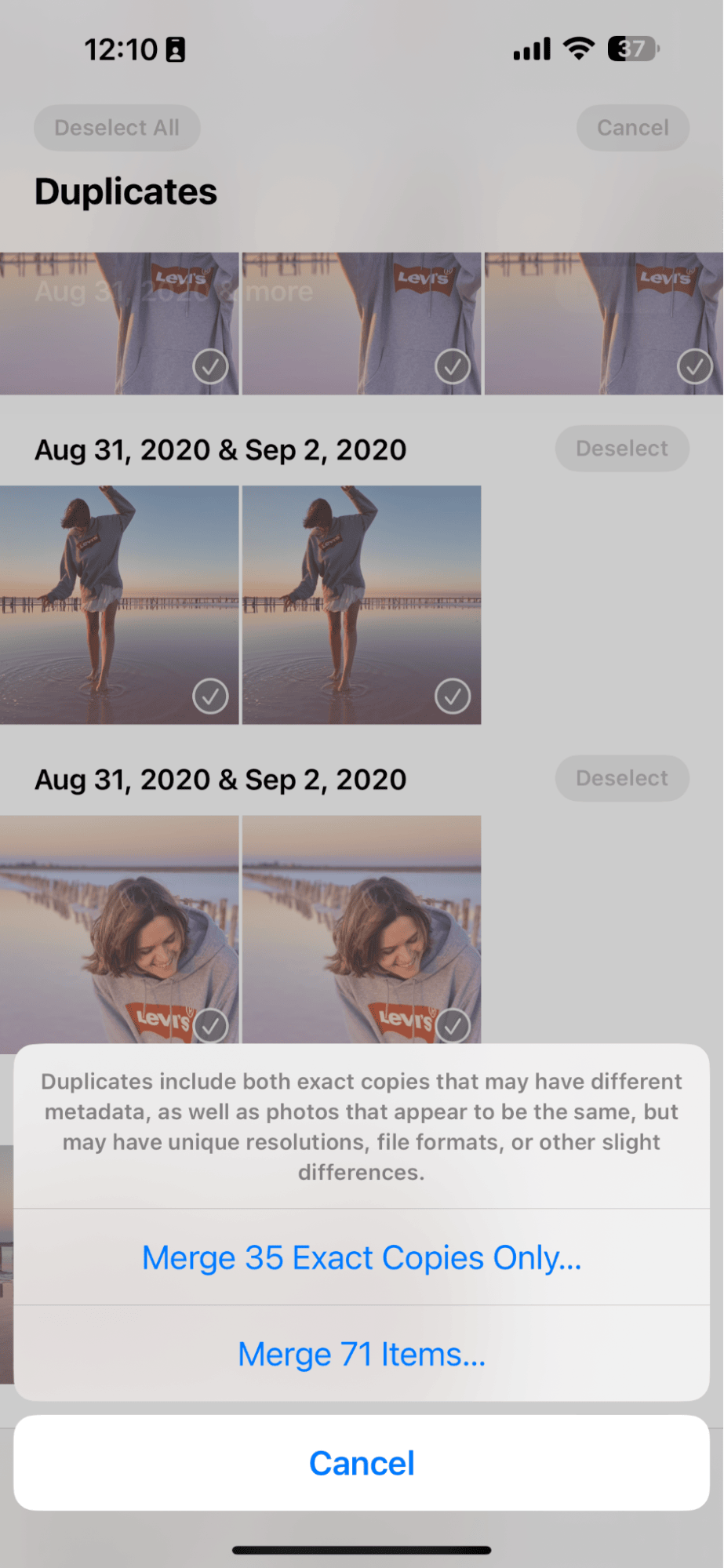The width and height of the screenshot is (724, 1568).
Task: Choose Merge 35 Exact Copies Only
Action: pos(362,1257)
